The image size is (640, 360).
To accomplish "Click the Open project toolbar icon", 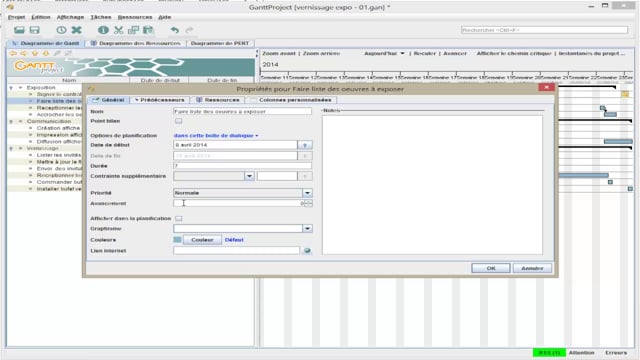I will pos(19,30).
